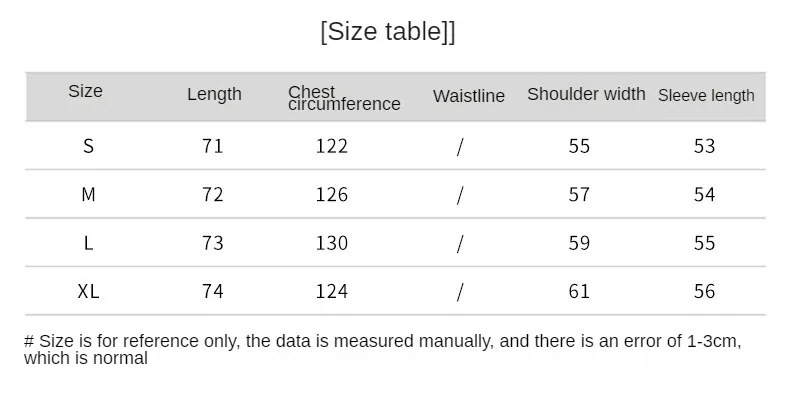Click chest circumference value 130
The width and height of the screenshot is (790, 401).
pyautogui.click(x=331, y=243)
